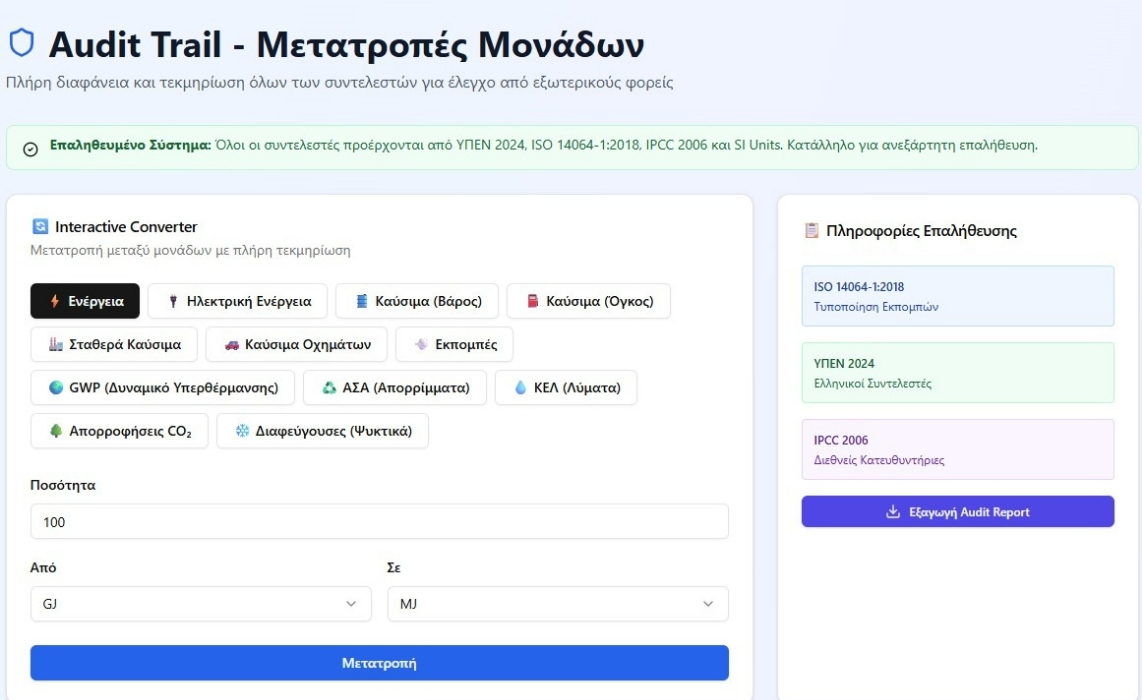Click the shield icon beside the Audit Trail title
1142x700 pixels.
click(x=21, y=42)
